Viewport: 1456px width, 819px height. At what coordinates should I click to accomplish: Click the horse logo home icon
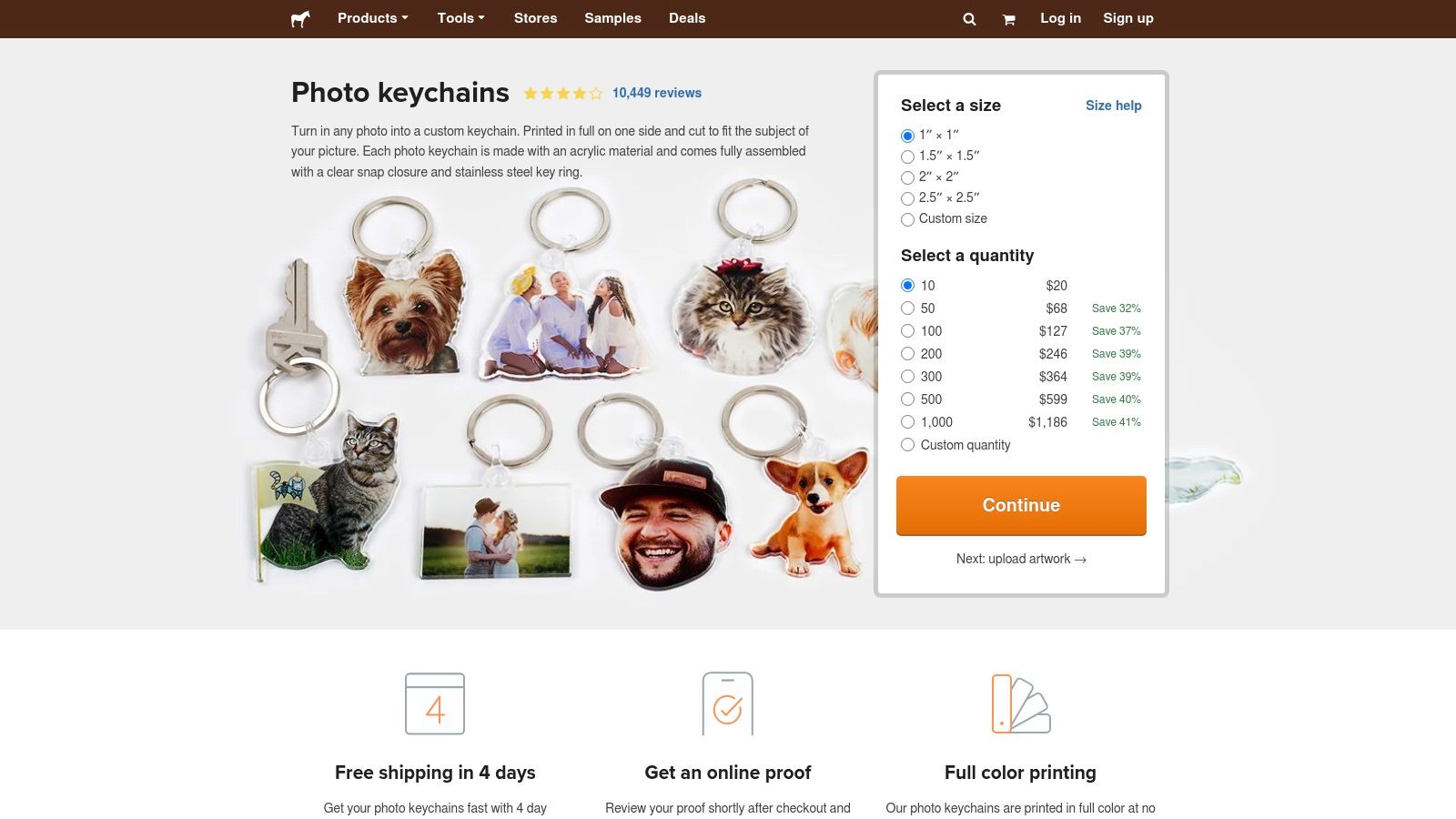(x=300, y=19)
